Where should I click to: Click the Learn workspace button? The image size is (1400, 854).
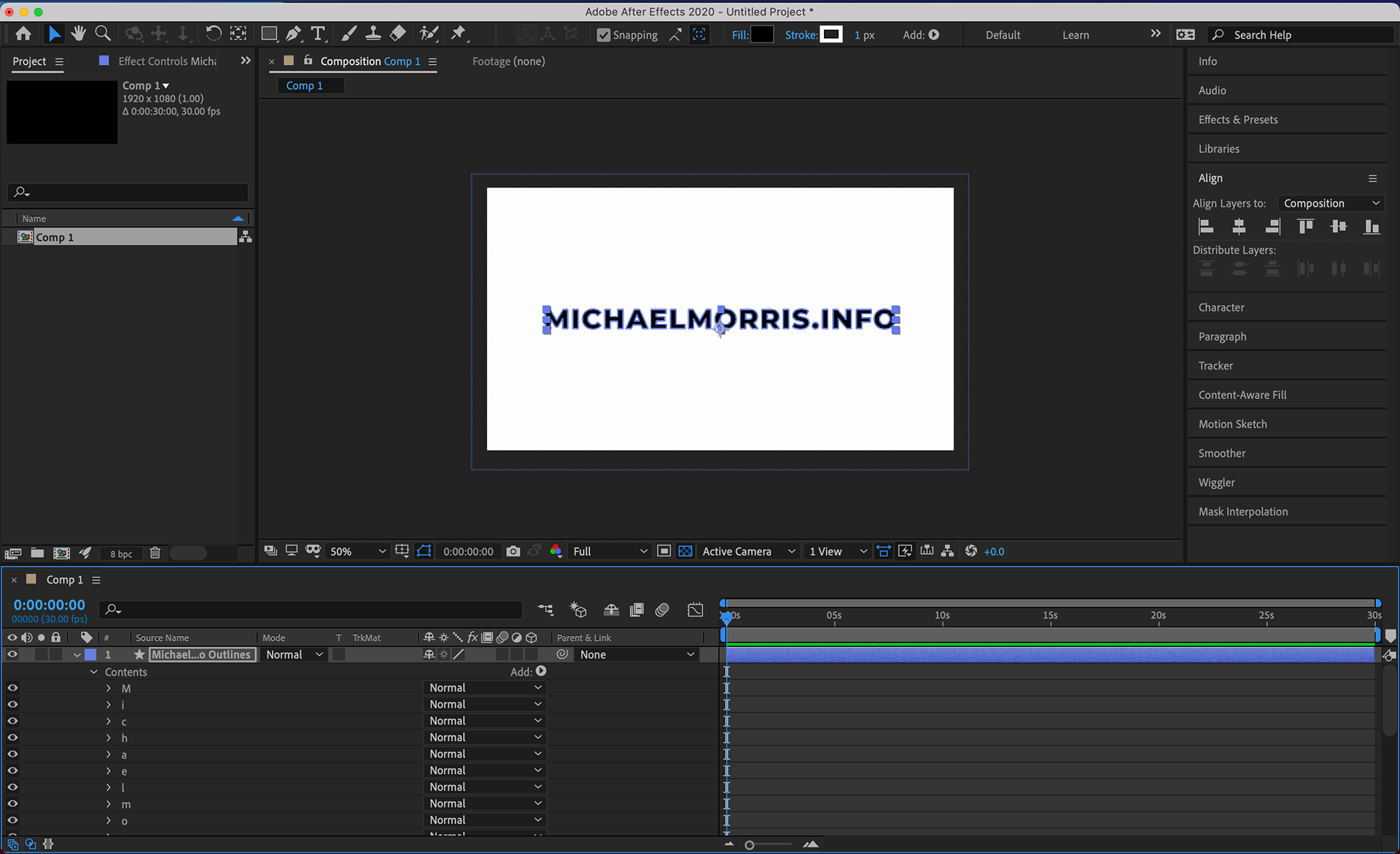point(1076,35)
